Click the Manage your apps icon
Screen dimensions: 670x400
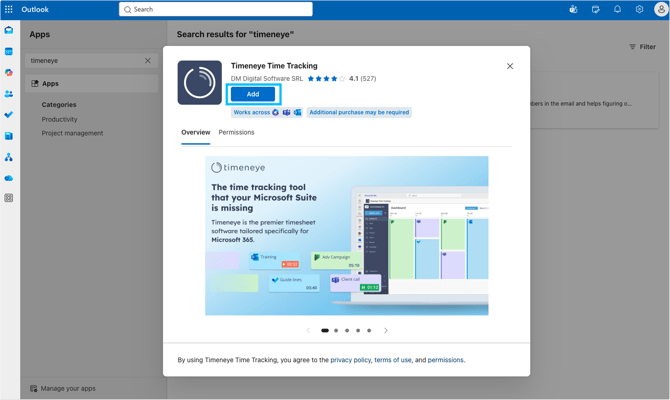click(33, 388)
